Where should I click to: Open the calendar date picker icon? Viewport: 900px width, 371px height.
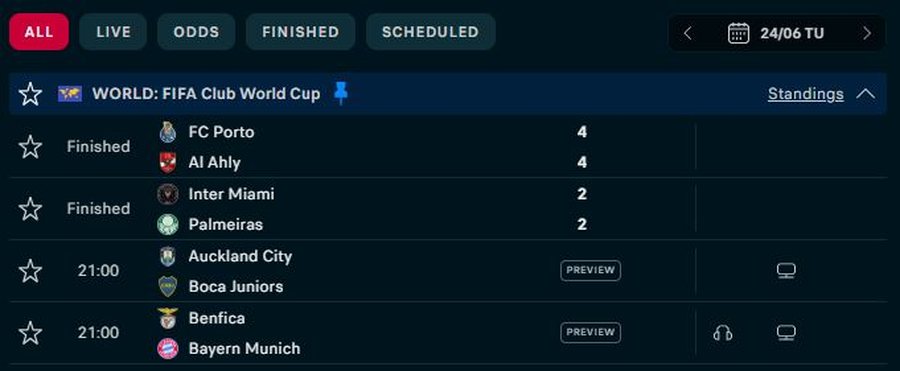[x=738, y=33]
